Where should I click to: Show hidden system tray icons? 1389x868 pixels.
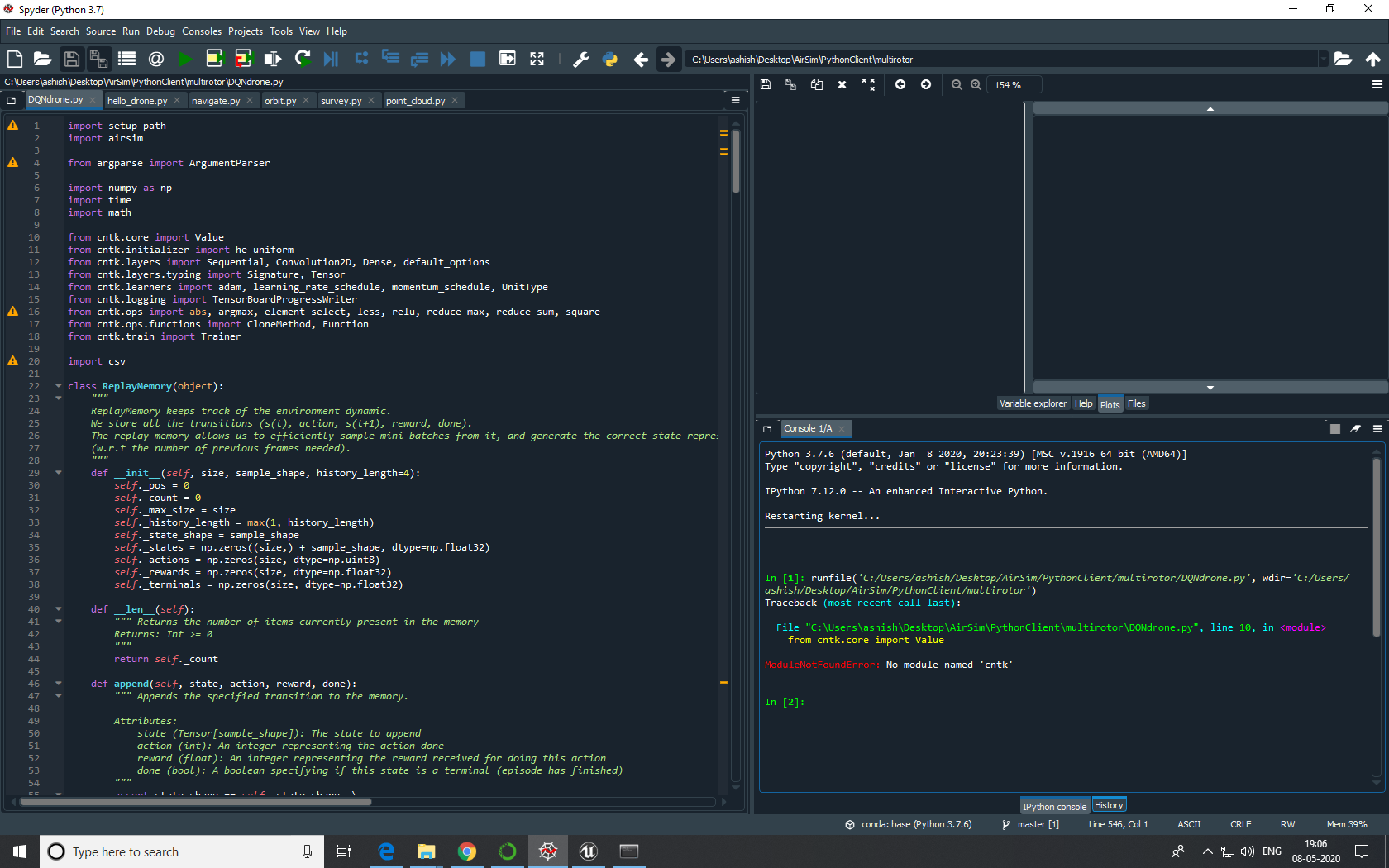(1207, 851)
